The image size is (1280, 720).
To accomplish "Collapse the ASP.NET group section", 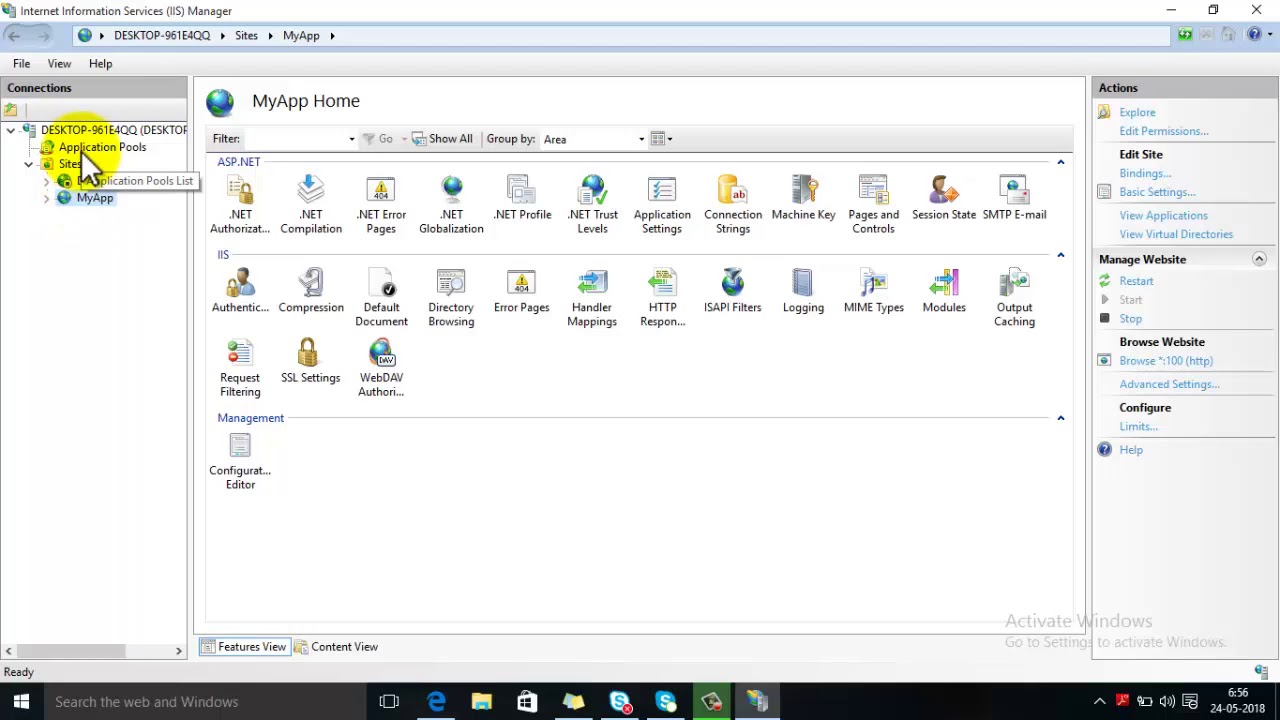I will pos(1061,162).
